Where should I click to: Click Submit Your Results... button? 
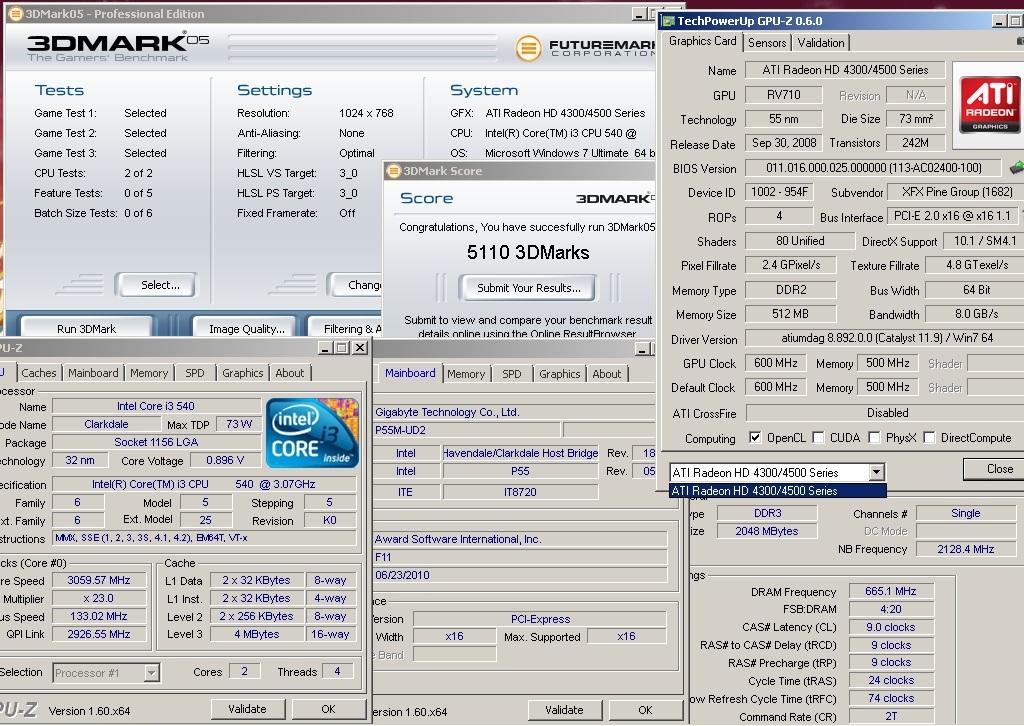click(528, 288)
